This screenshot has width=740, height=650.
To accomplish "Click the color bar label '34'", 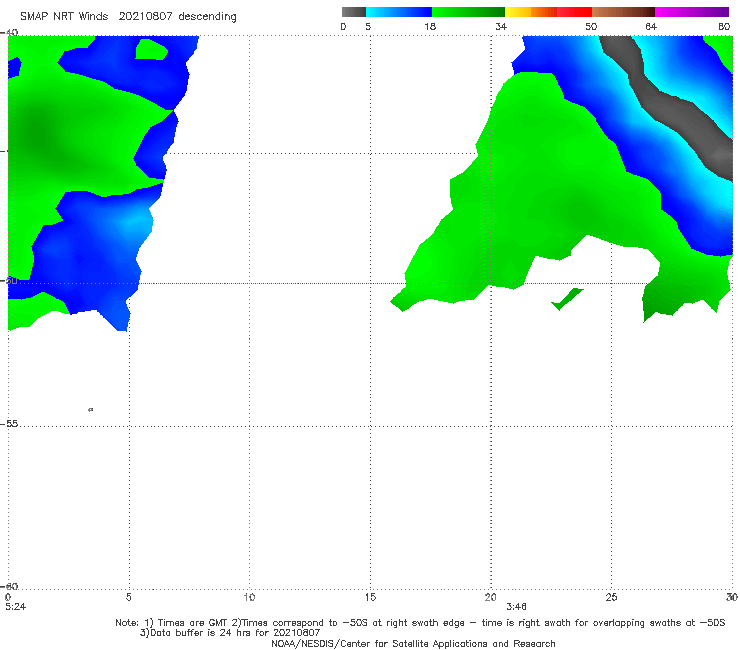I will pos(501,26).
